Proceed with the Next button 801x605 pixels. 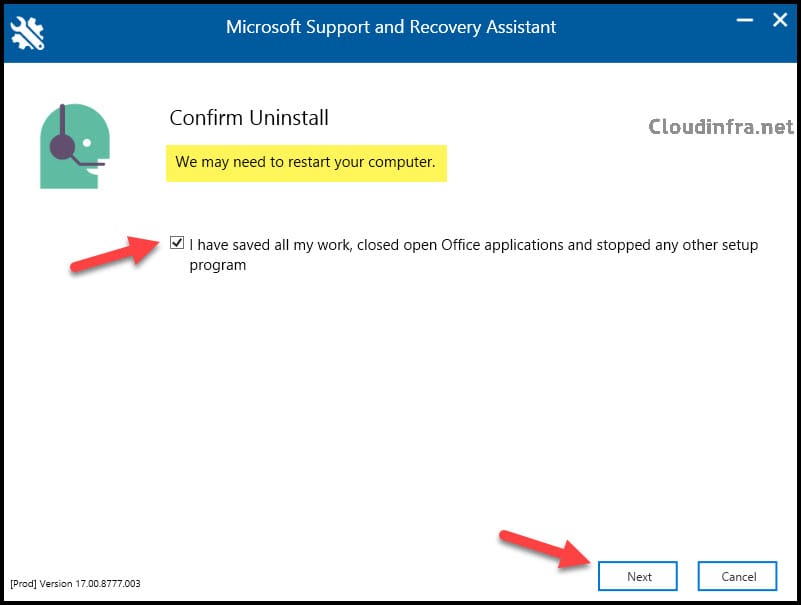point(638,576)
